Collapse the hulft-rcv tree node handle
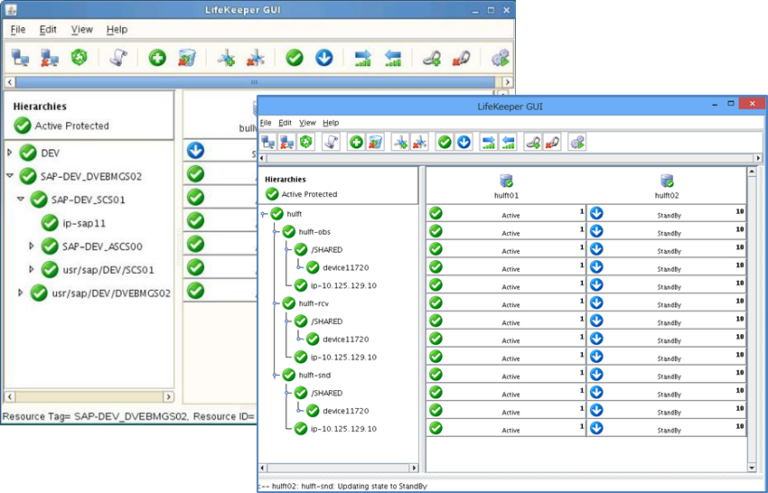The width and height of the screenshot is (768, 493). tap(276, 304)
